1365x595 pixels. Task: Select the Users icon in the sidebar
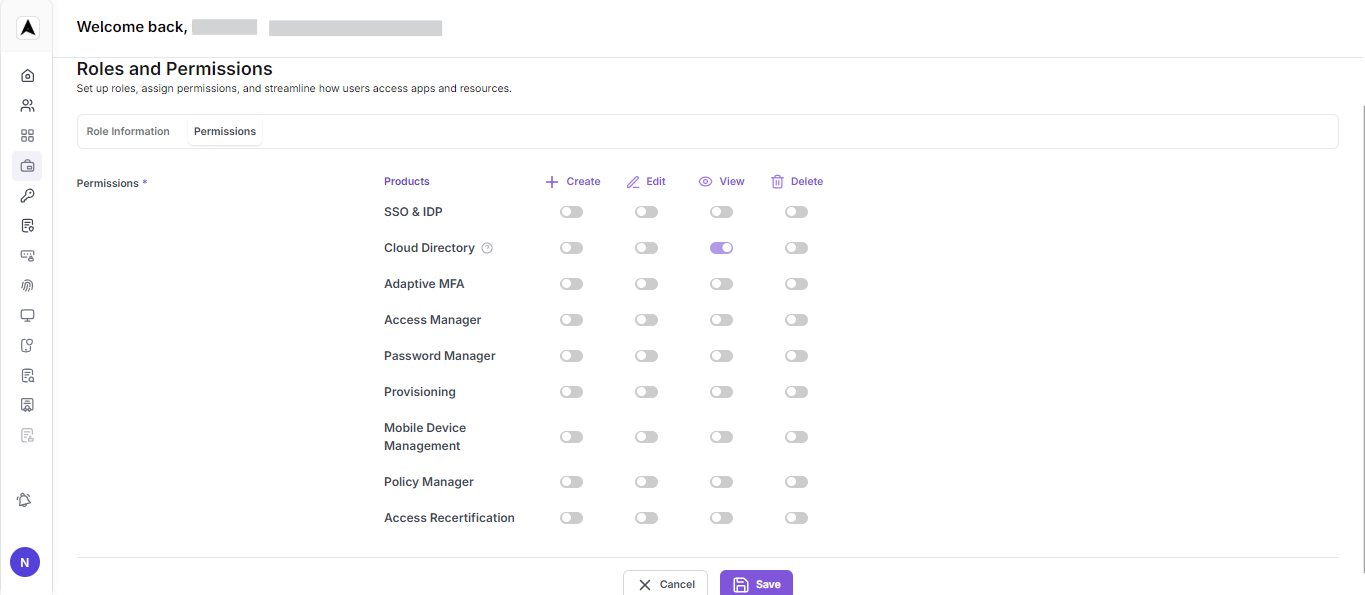27,105
